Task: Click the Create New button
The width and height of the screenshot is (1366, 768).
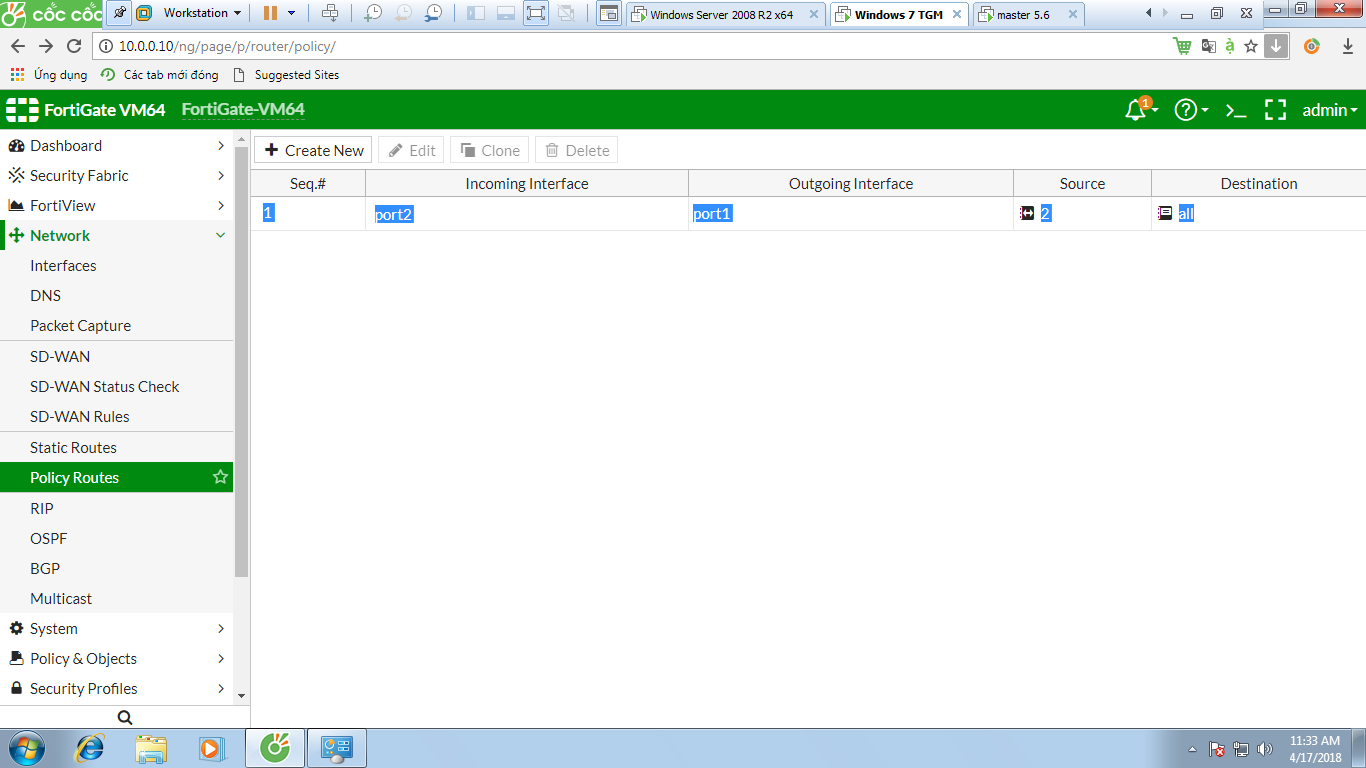Action: pos(313,150)
